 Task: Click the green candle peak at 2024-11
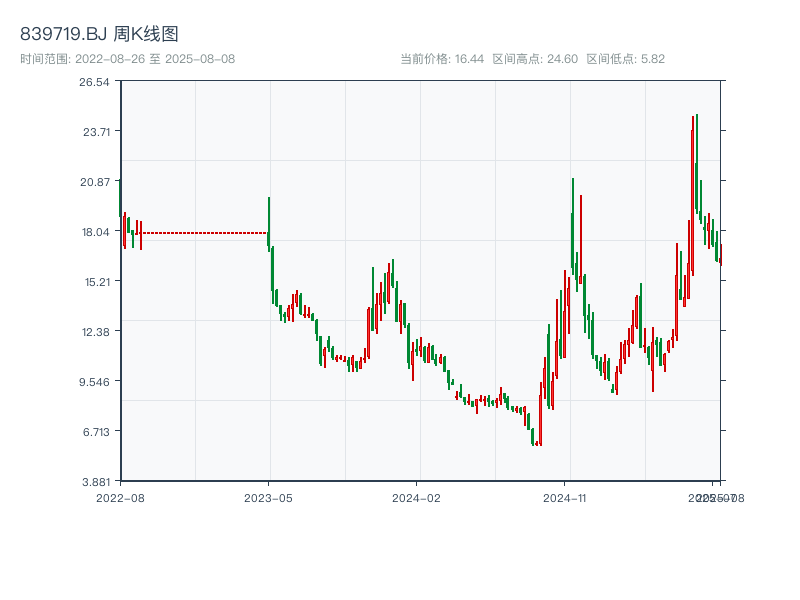tap(572, 227)
